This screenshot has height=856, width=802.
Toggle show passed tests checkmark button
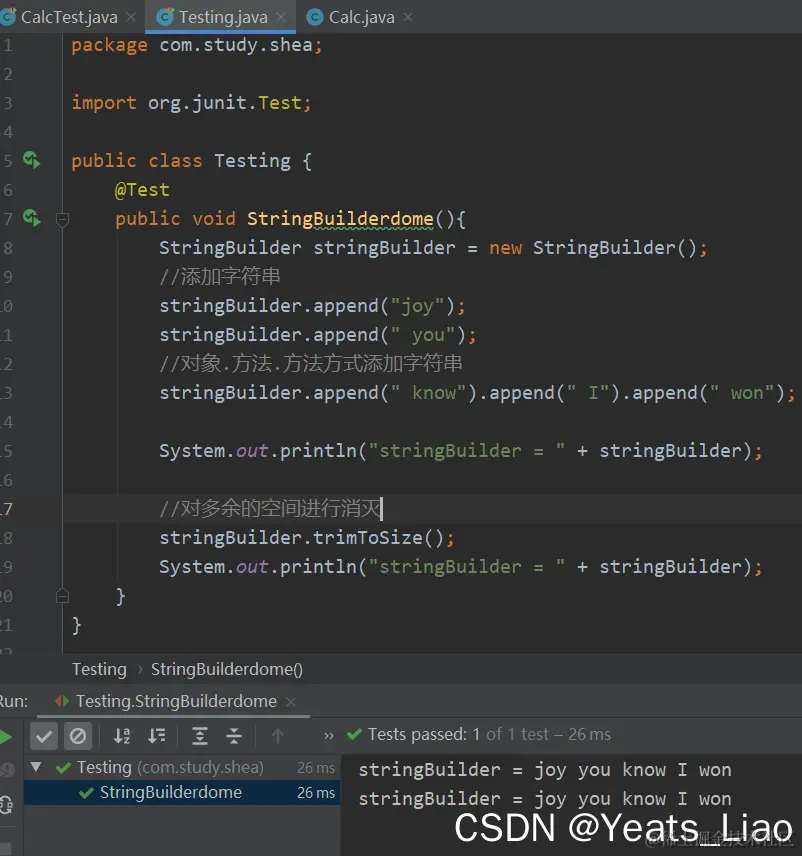44,736
